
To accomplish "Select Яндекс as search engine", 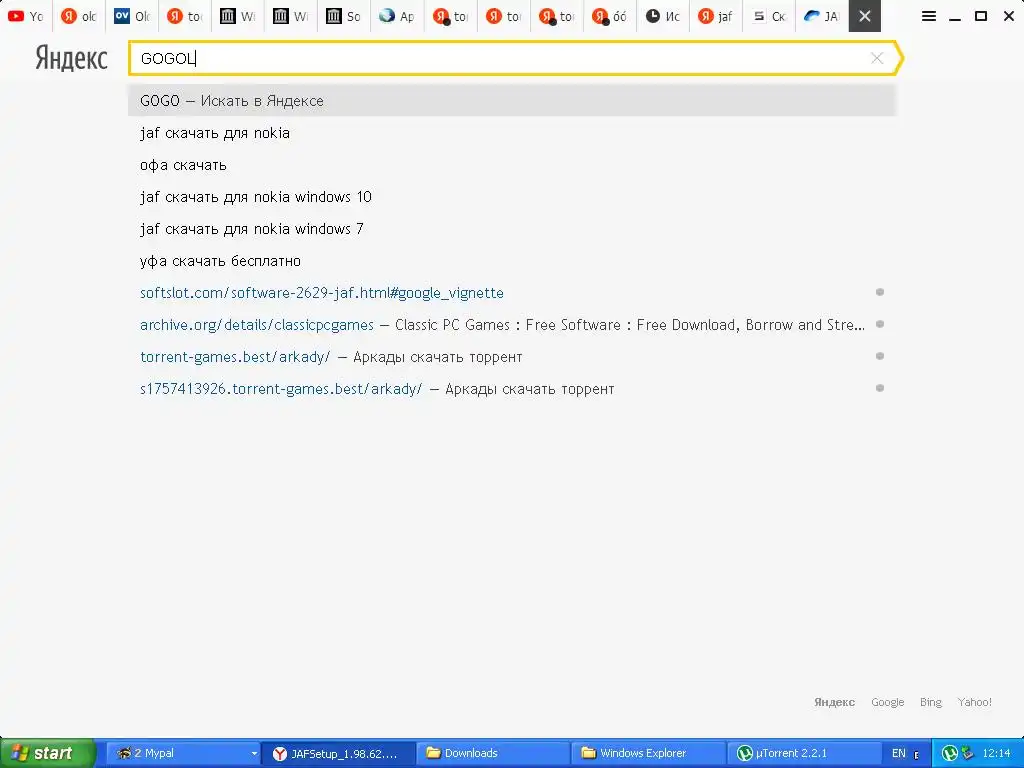I will pos(834,702).
